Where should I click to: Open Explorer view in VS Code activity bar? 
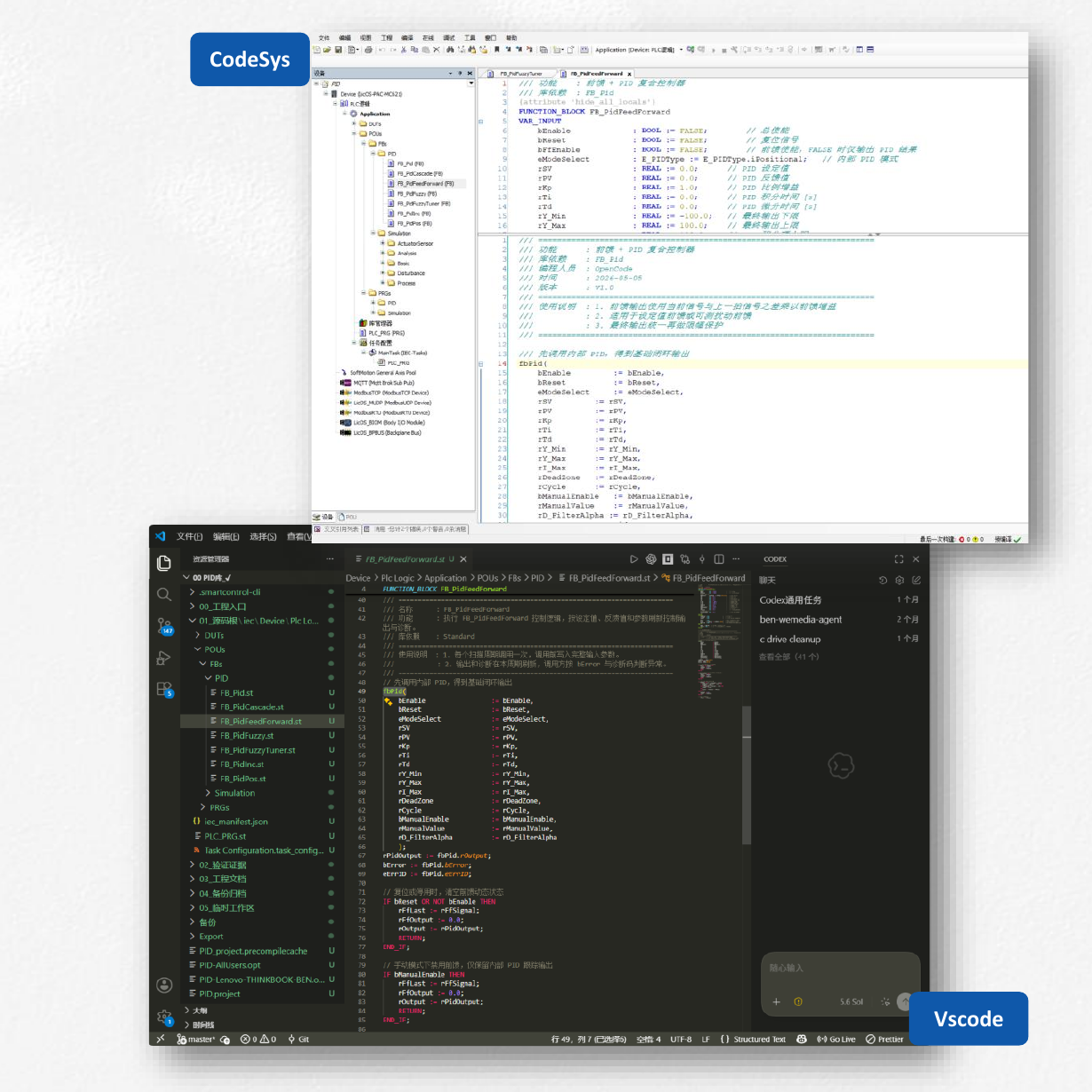coord(164,563)
